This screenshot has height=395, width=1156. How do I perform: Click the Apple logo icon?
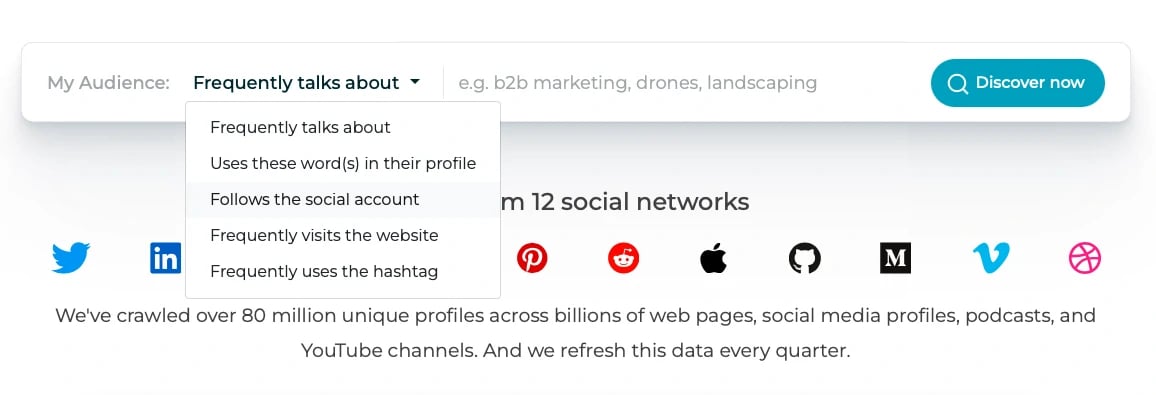[714, 259]
